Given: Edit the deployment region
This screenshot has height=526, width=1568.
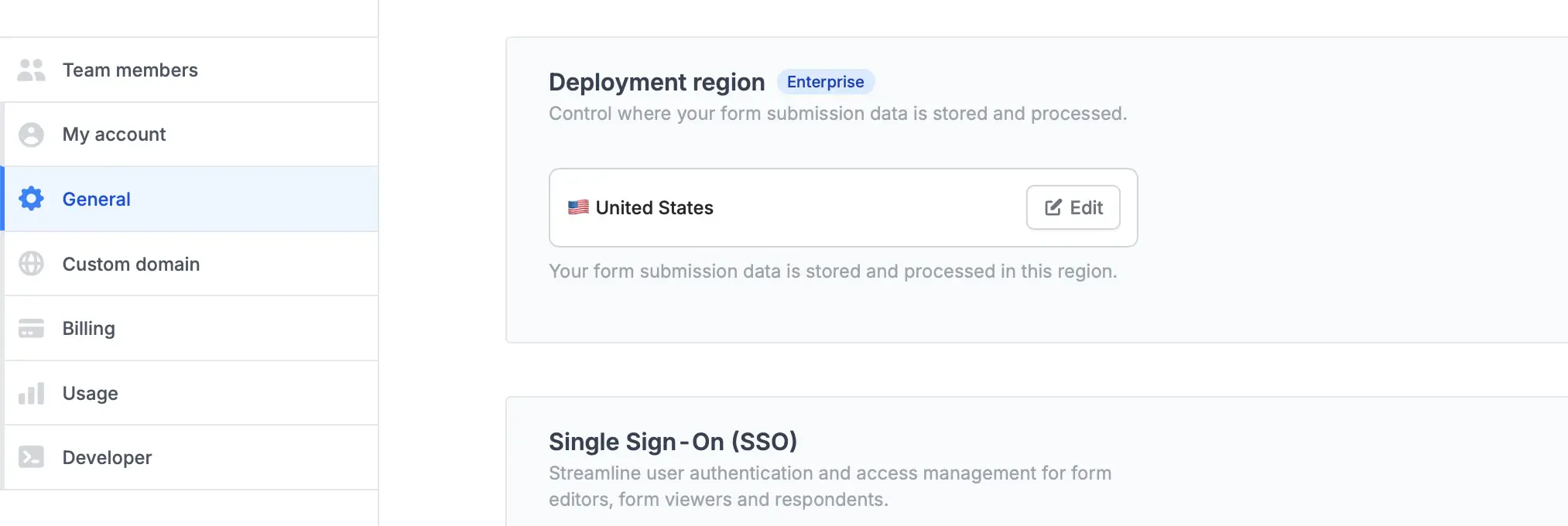Looking at the screenshot, I should (1073, 207).
